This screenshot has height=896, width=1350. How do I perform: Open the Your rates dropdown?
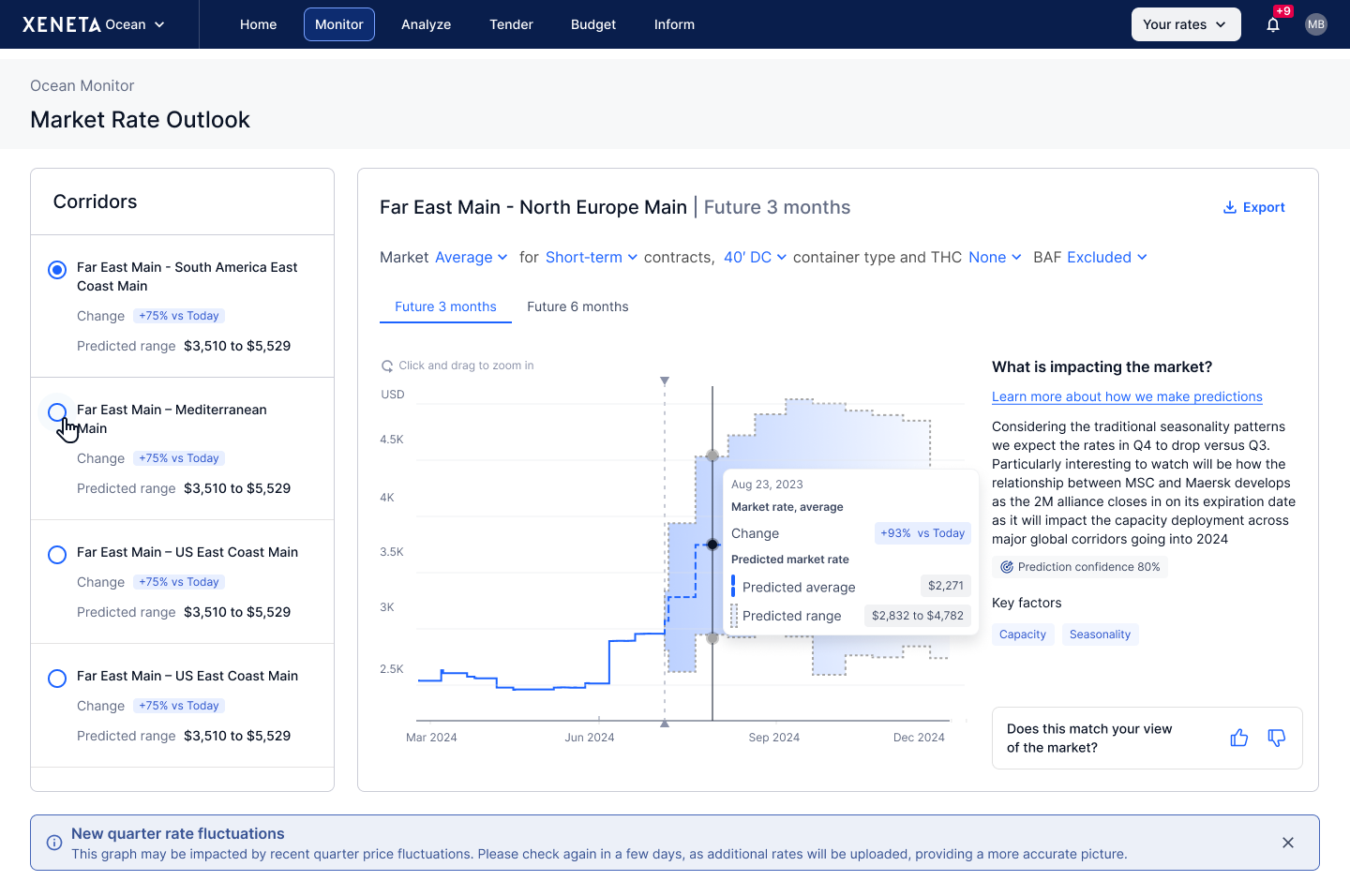[x=1185, y=24]
